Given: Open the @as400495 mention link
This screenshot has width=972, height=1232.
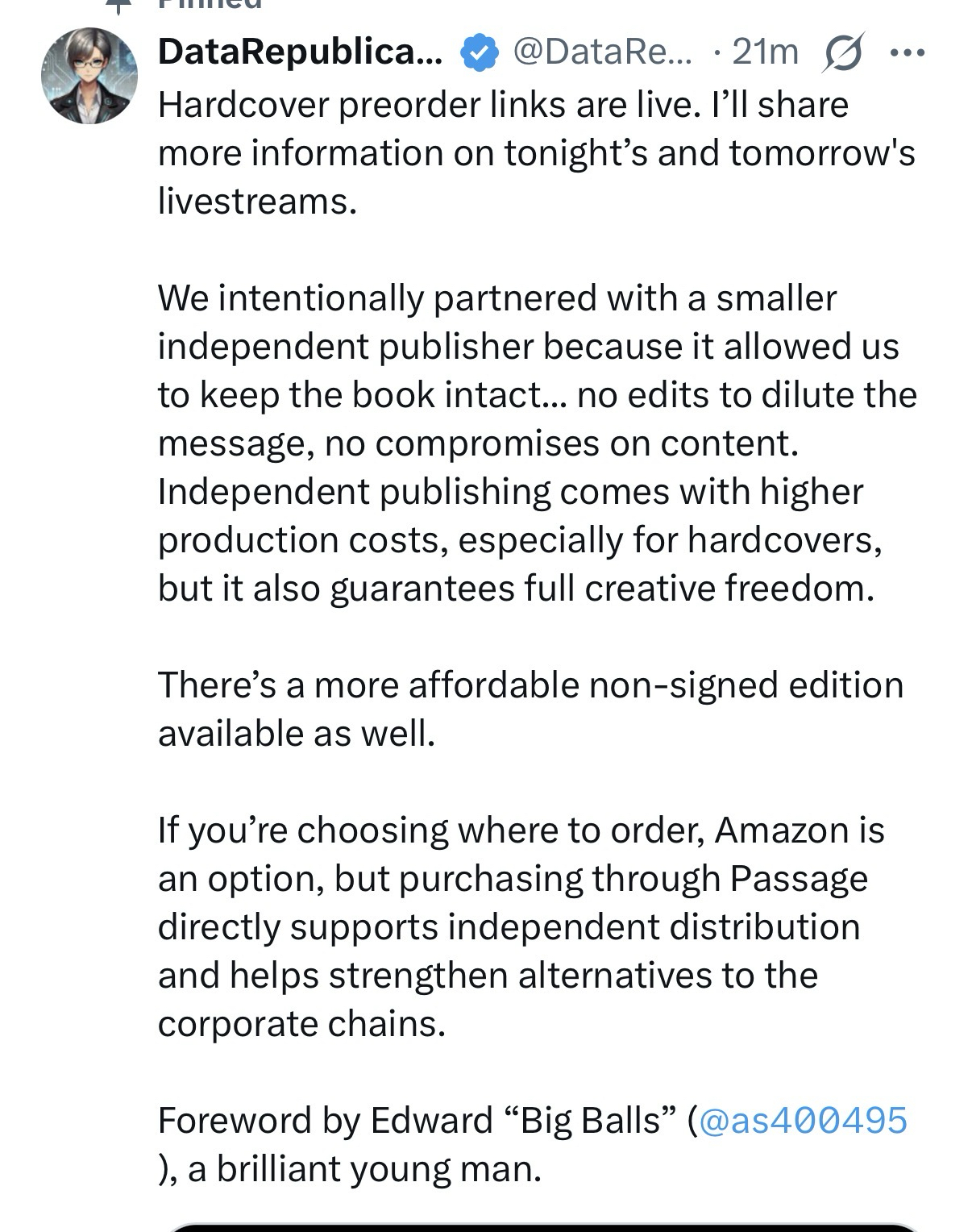Looking at the screenshot, I should 803,1120.
